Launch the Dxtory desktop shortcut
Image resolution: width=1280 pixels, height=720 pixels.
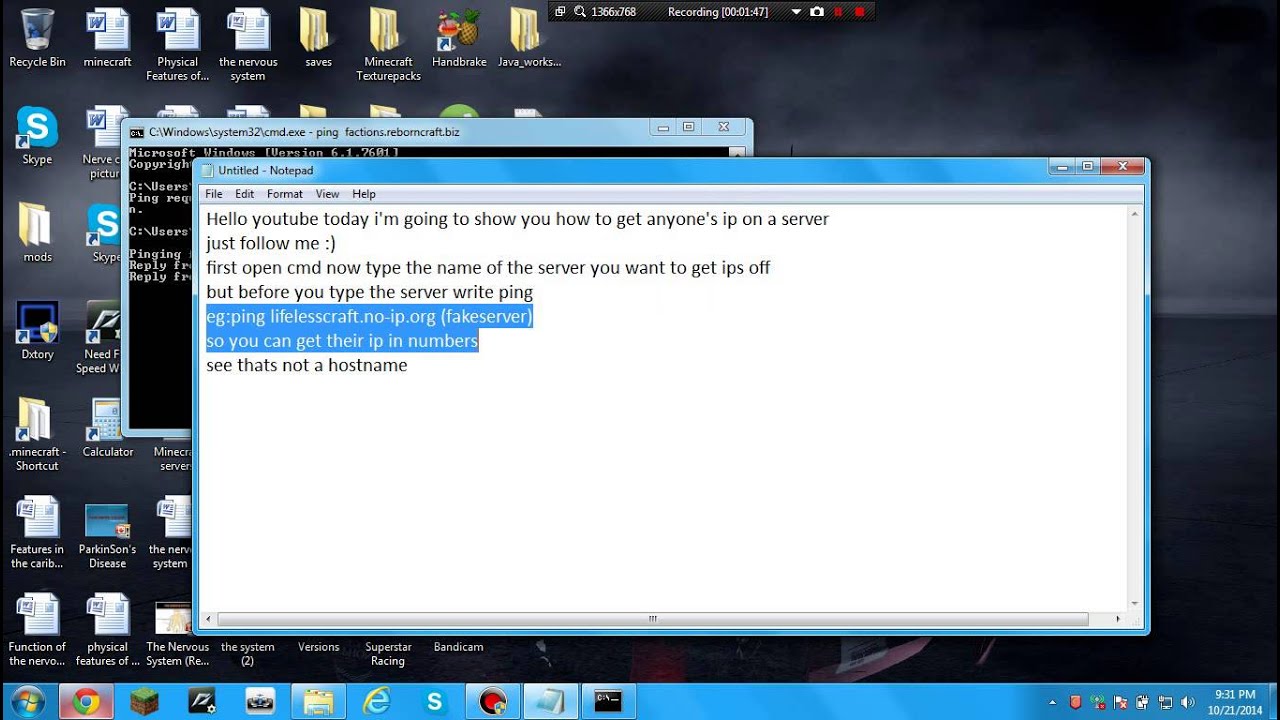click(x=37, y=330)
